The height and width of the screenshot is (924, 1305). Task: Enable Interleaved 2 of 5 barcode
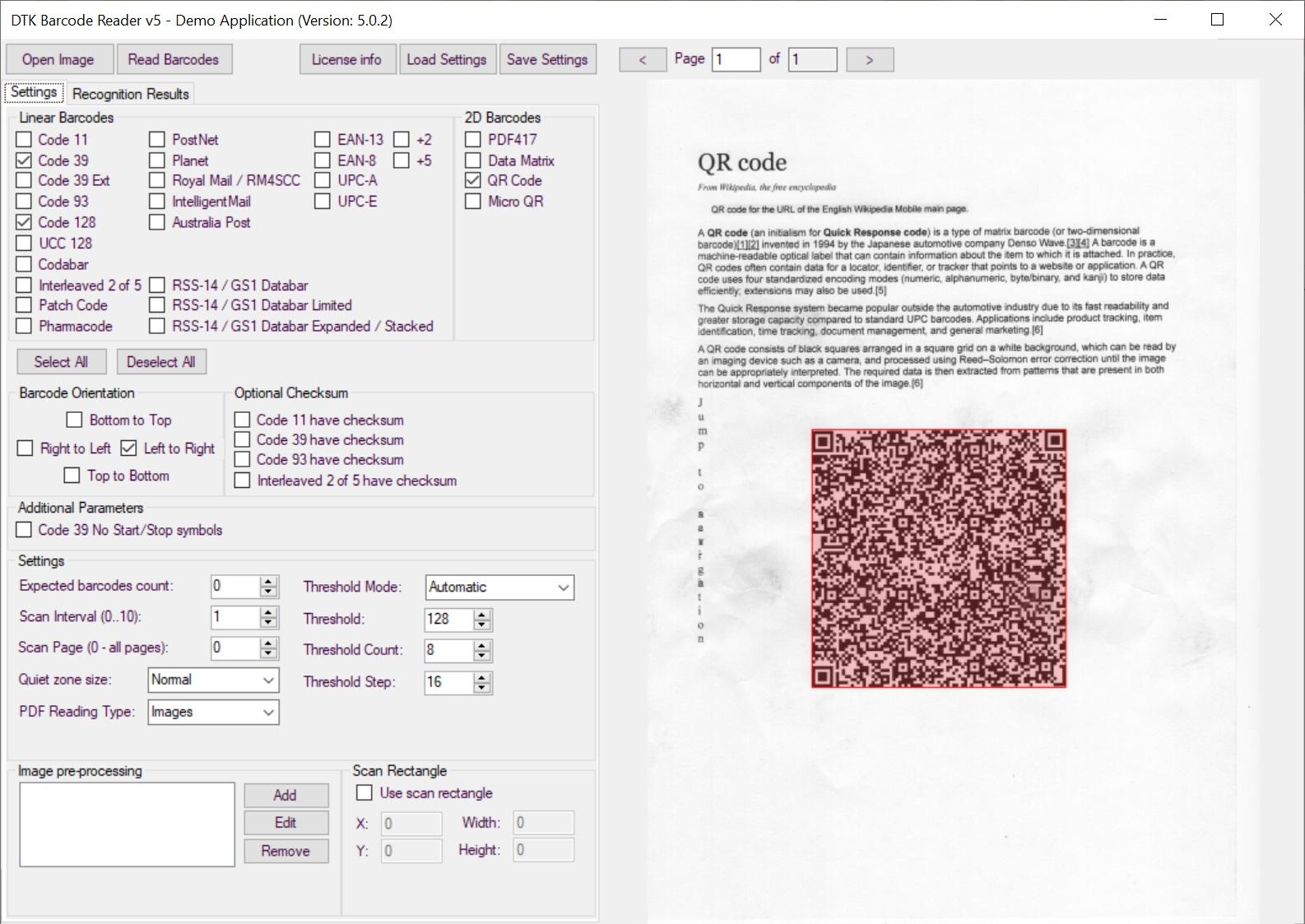click(24, 286)
